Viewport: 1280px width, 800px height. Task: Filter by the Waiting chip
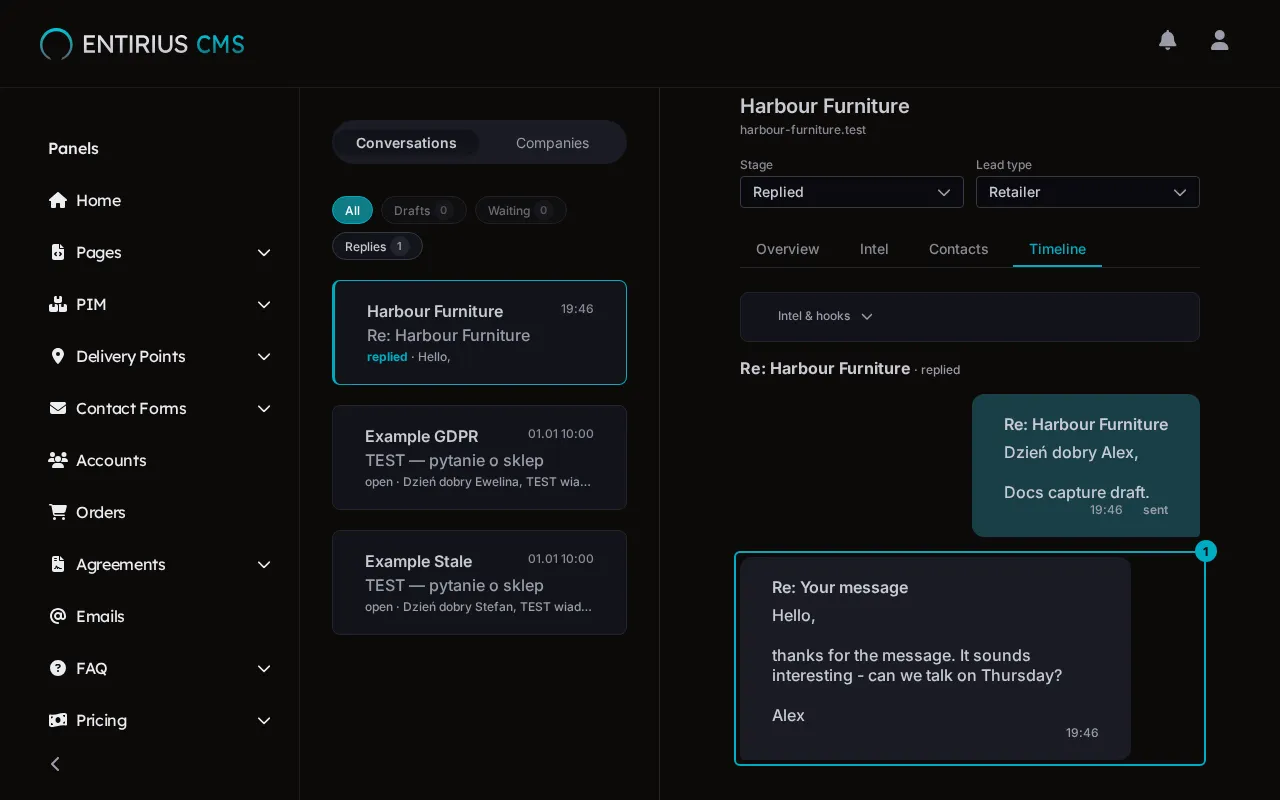click(521, 210)
